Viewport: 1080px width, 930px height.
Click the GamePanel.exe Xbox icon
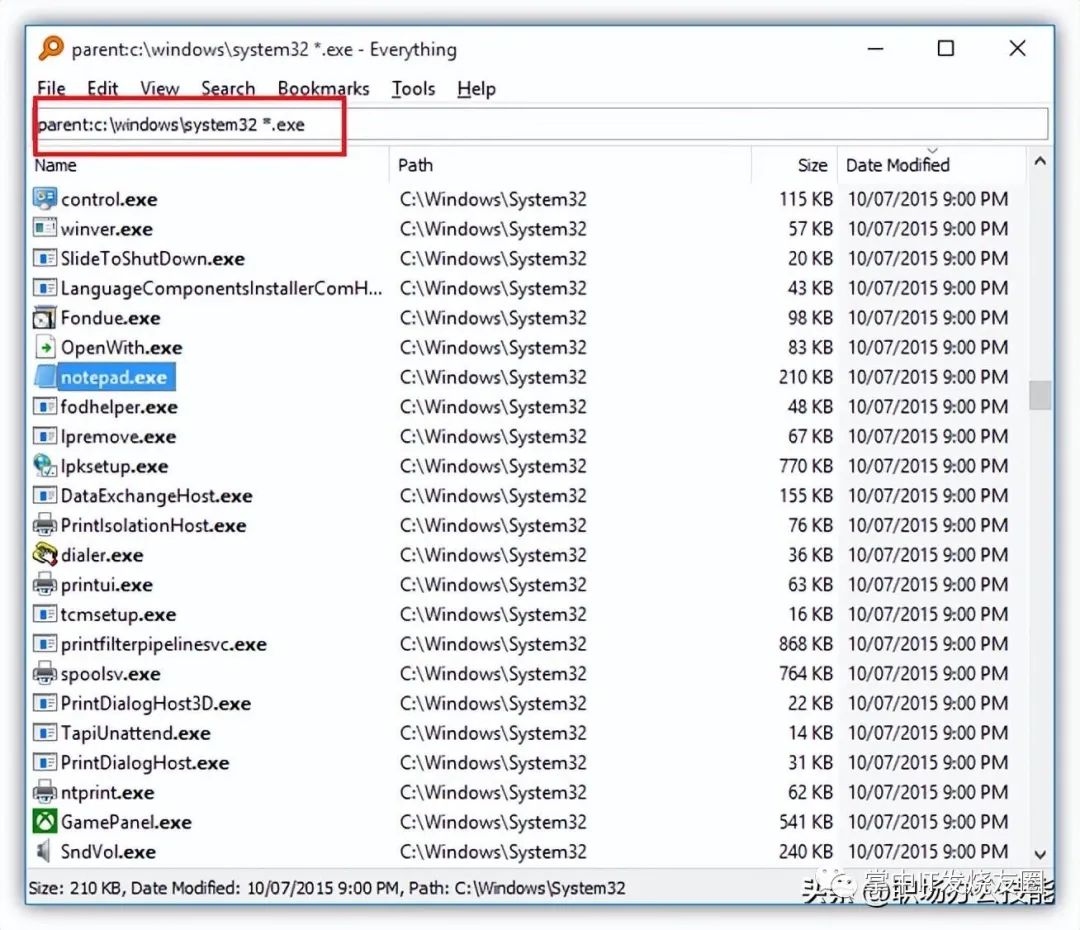point(45,821)
